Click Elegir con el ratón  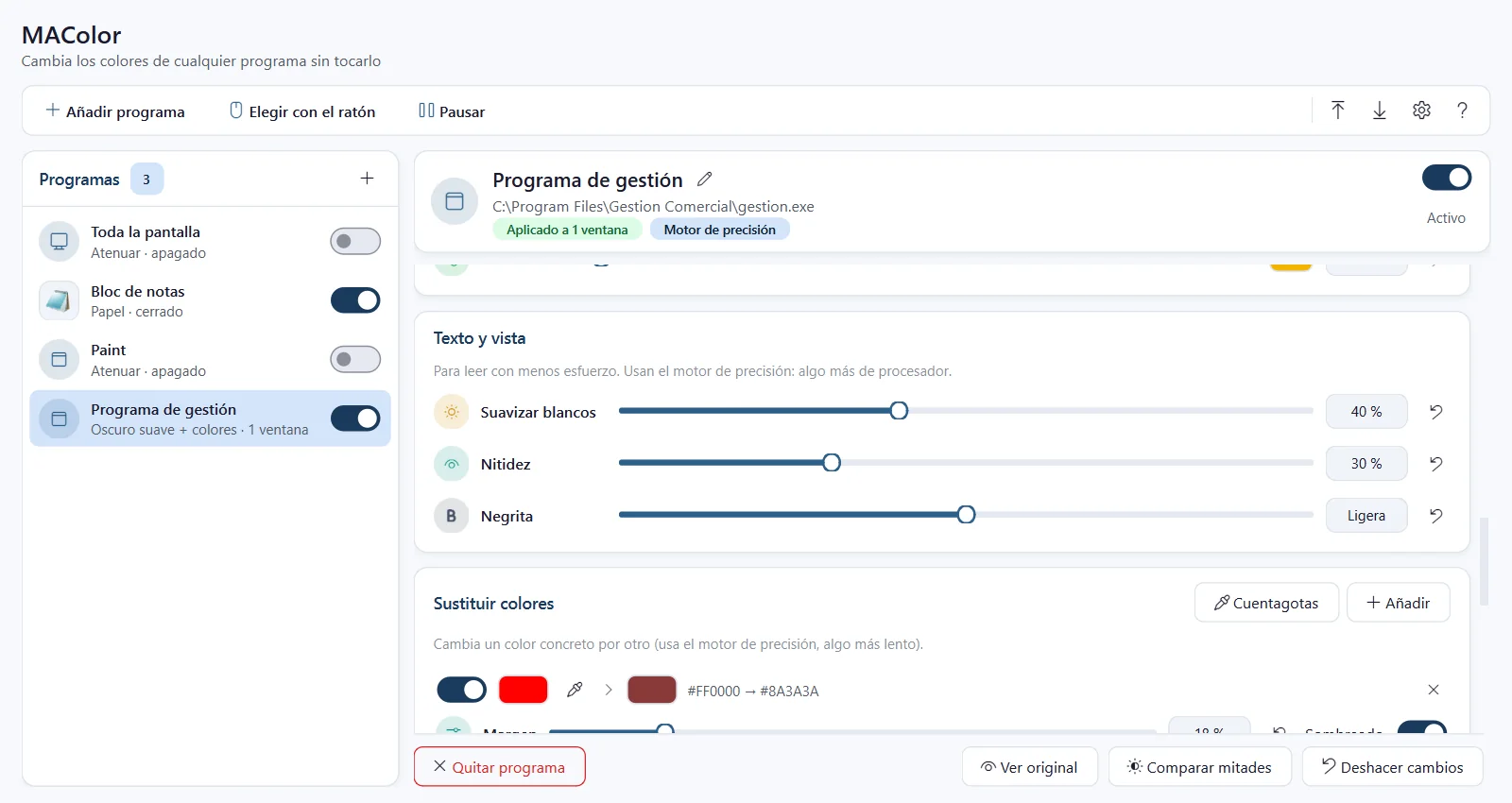(x=302, y=111)
